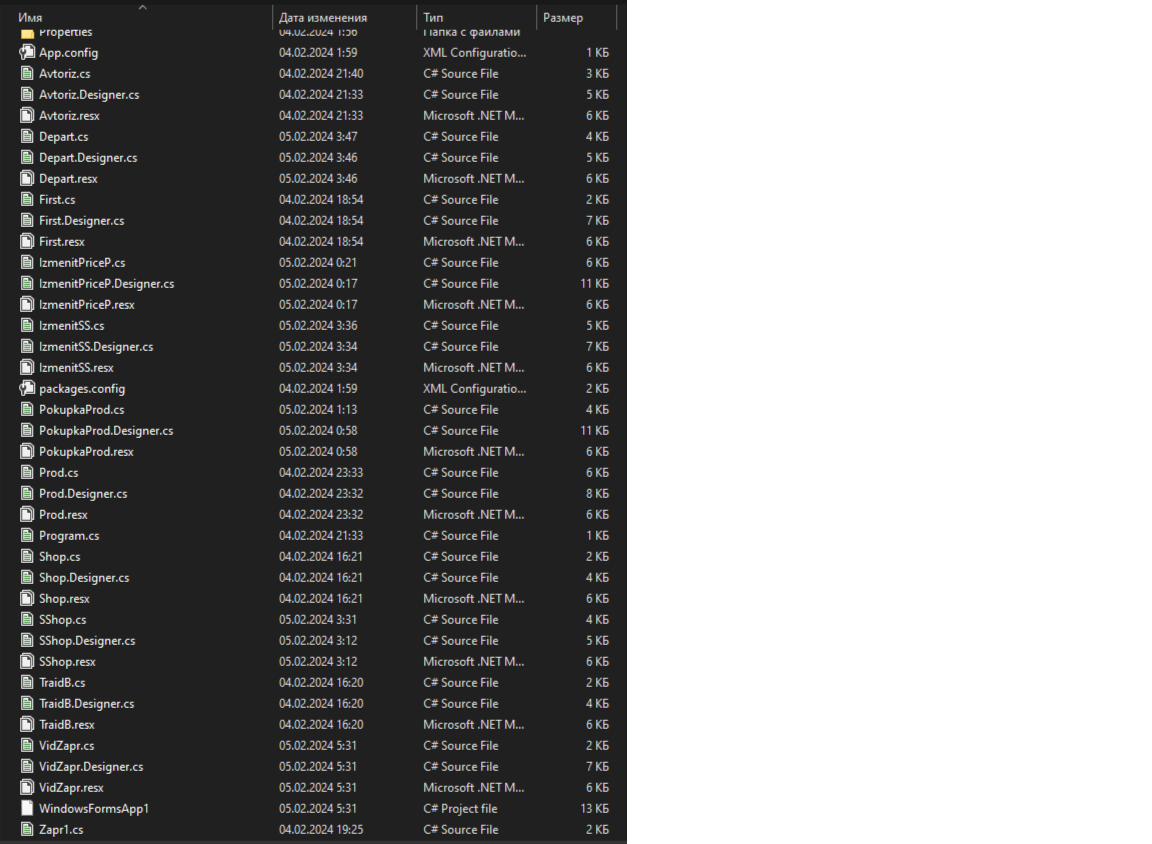
Task: Click the Properties folder icon
Action: tap(27, 33)
